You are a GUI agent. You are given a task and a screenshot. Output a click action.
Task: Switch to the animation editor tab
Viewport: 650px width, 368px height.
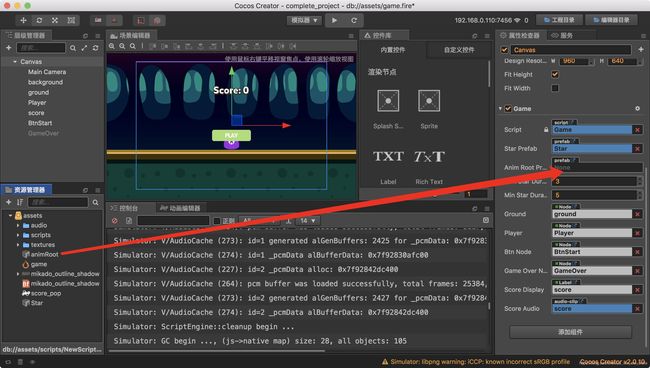pos(180,208)
